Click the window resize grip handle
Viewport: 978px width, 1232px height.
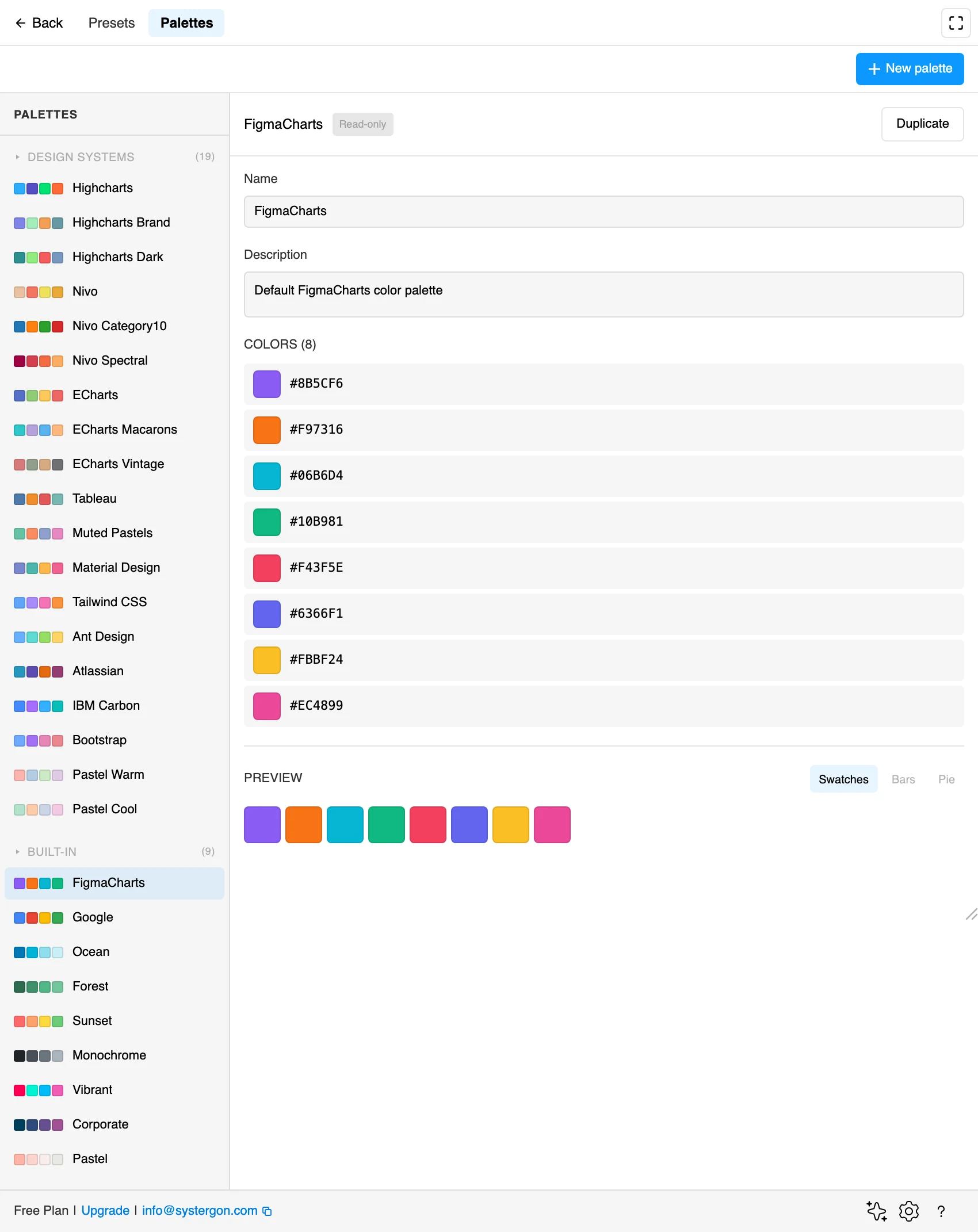(971, 914)
